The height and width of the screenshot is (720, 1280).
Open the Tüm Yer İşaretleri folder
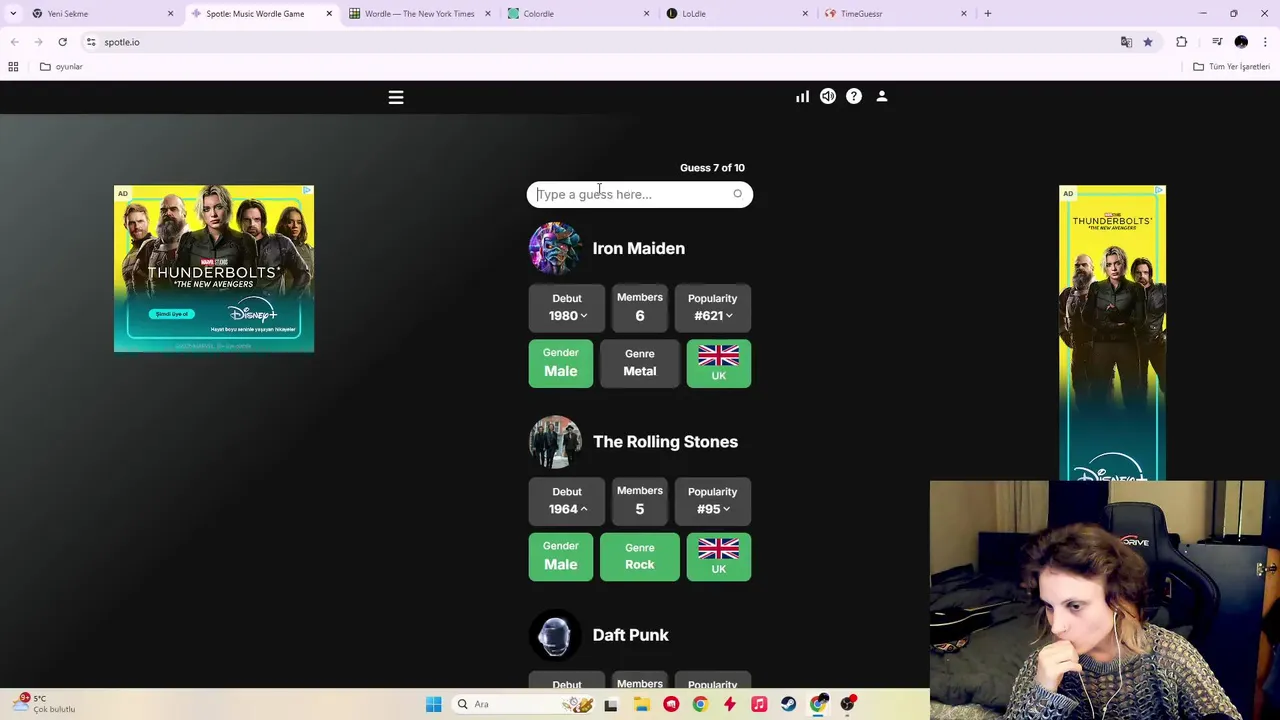coord(1232,66)
